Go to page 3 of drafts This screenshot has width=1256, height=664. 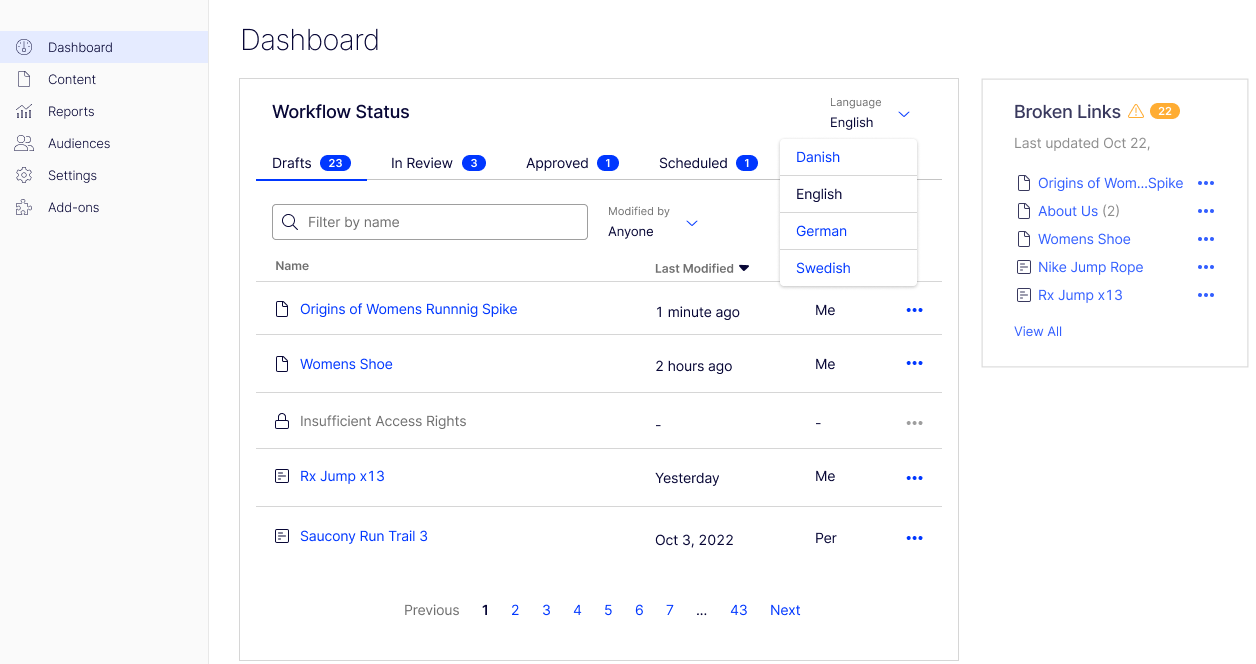(x=546, y=610)
